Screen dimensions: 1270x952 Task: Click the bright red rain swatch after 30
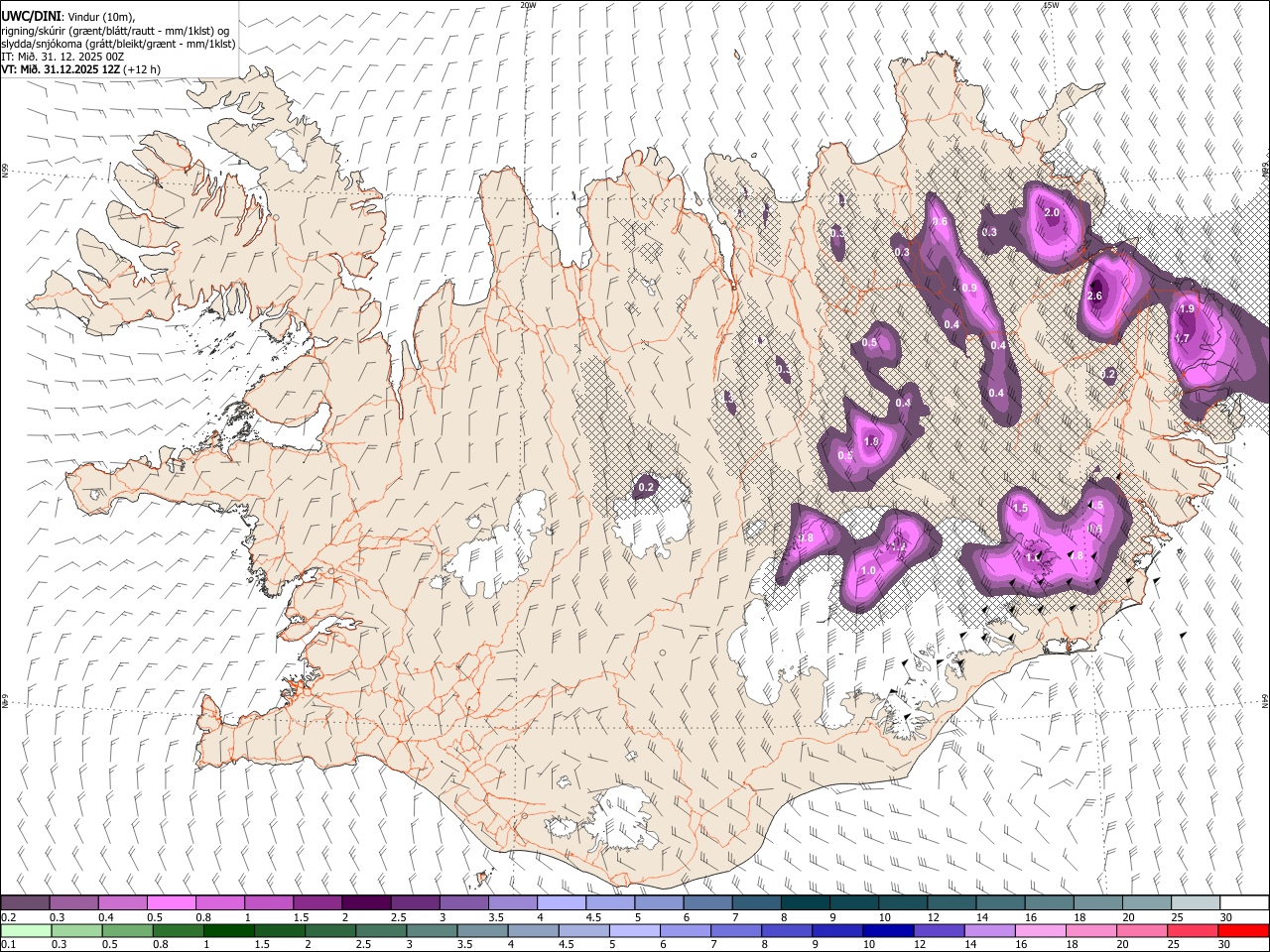tap(1243, 930)
